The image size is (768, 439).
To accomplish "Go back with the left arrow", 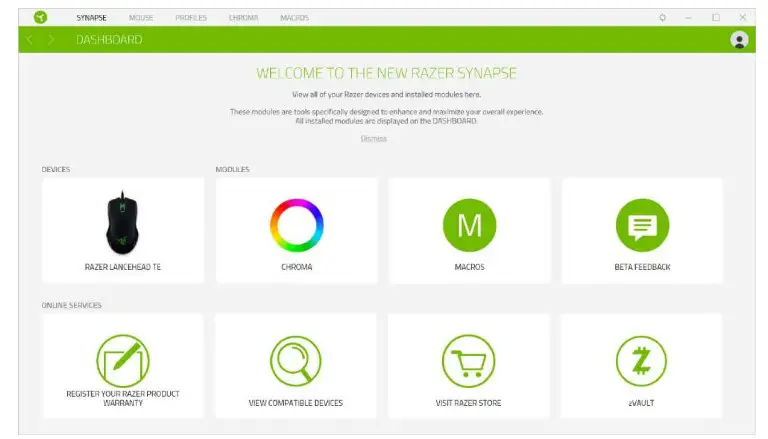I will [x=29, y=39].
